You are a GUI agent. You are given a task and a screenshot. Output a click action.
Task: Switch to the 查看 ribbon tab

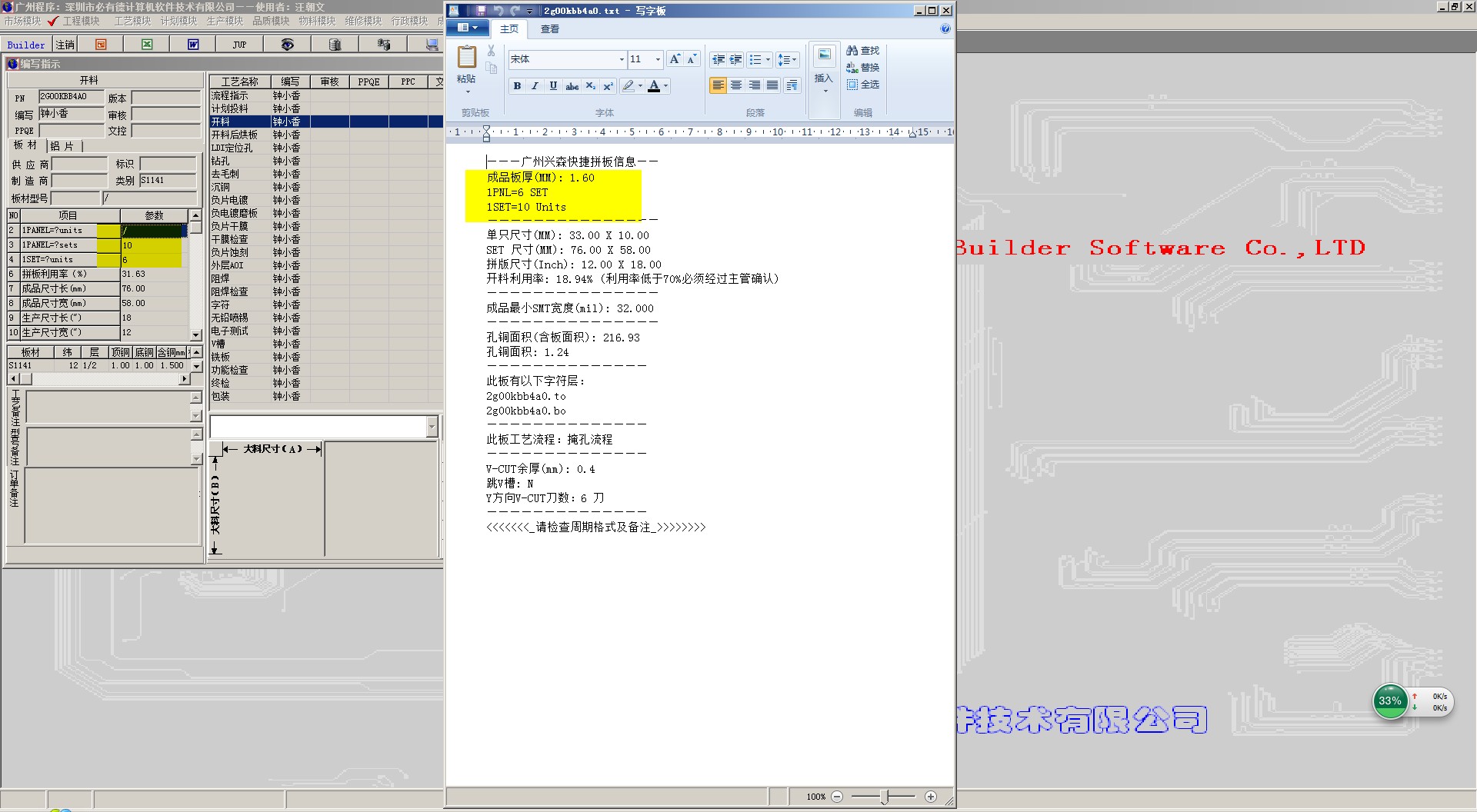550,29
